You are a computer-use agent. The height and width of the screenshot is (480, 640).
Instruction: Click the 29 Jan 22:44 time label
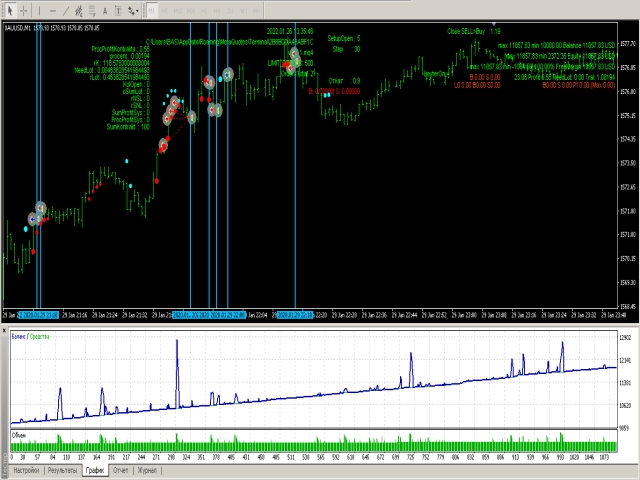click(x=404, y=315)
